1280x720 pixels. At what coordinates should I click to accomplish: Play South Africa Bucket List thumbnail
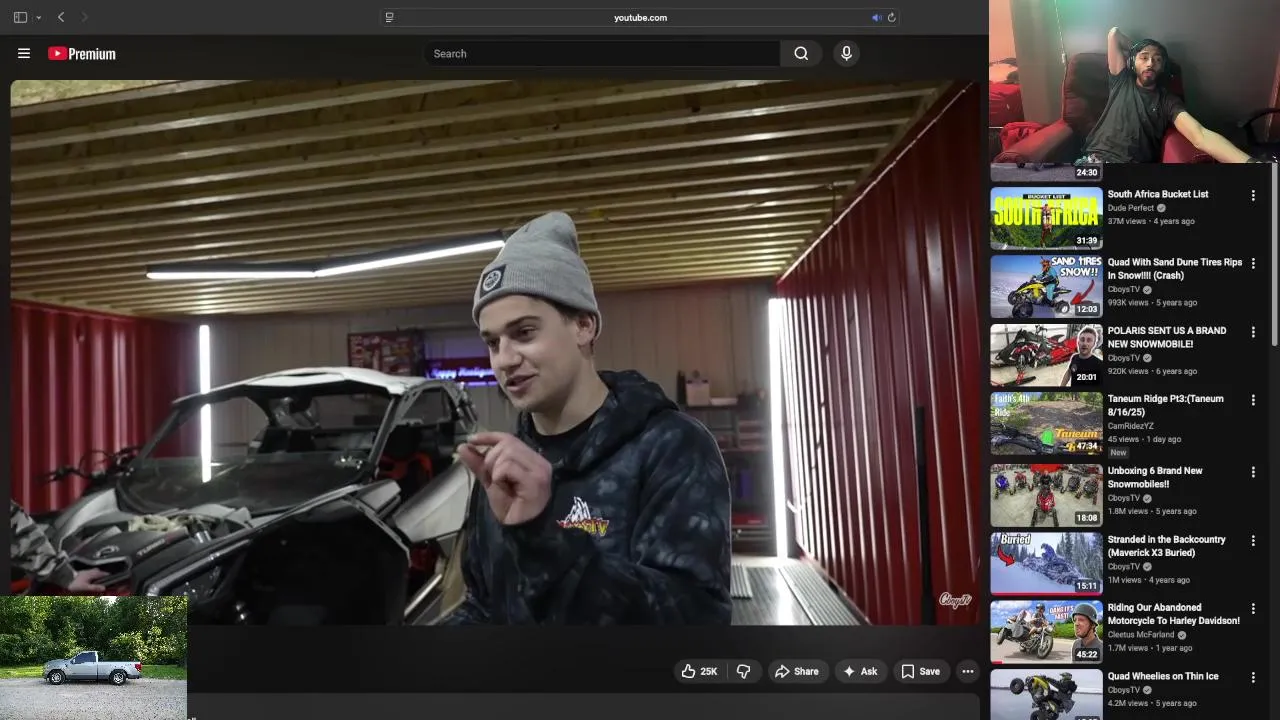click(x=1046, y=218)
